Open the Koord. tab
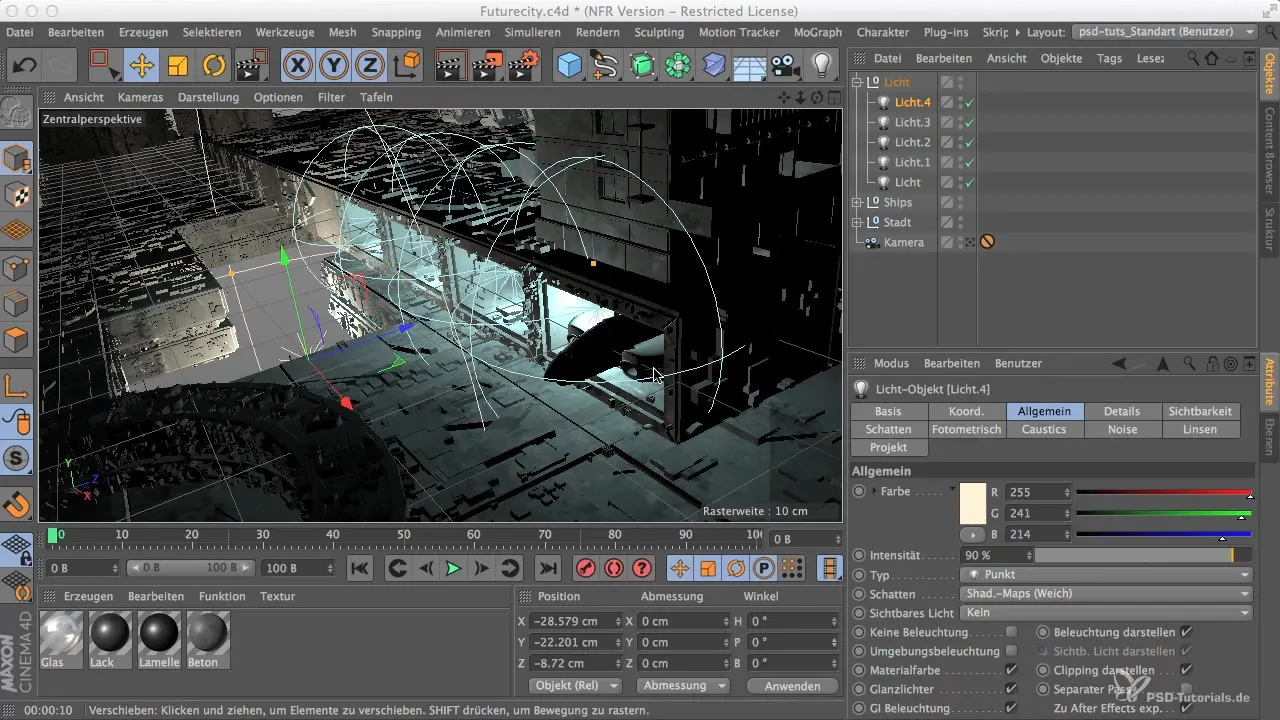This screenshot has width=1280, height=720. coord(967,411)
